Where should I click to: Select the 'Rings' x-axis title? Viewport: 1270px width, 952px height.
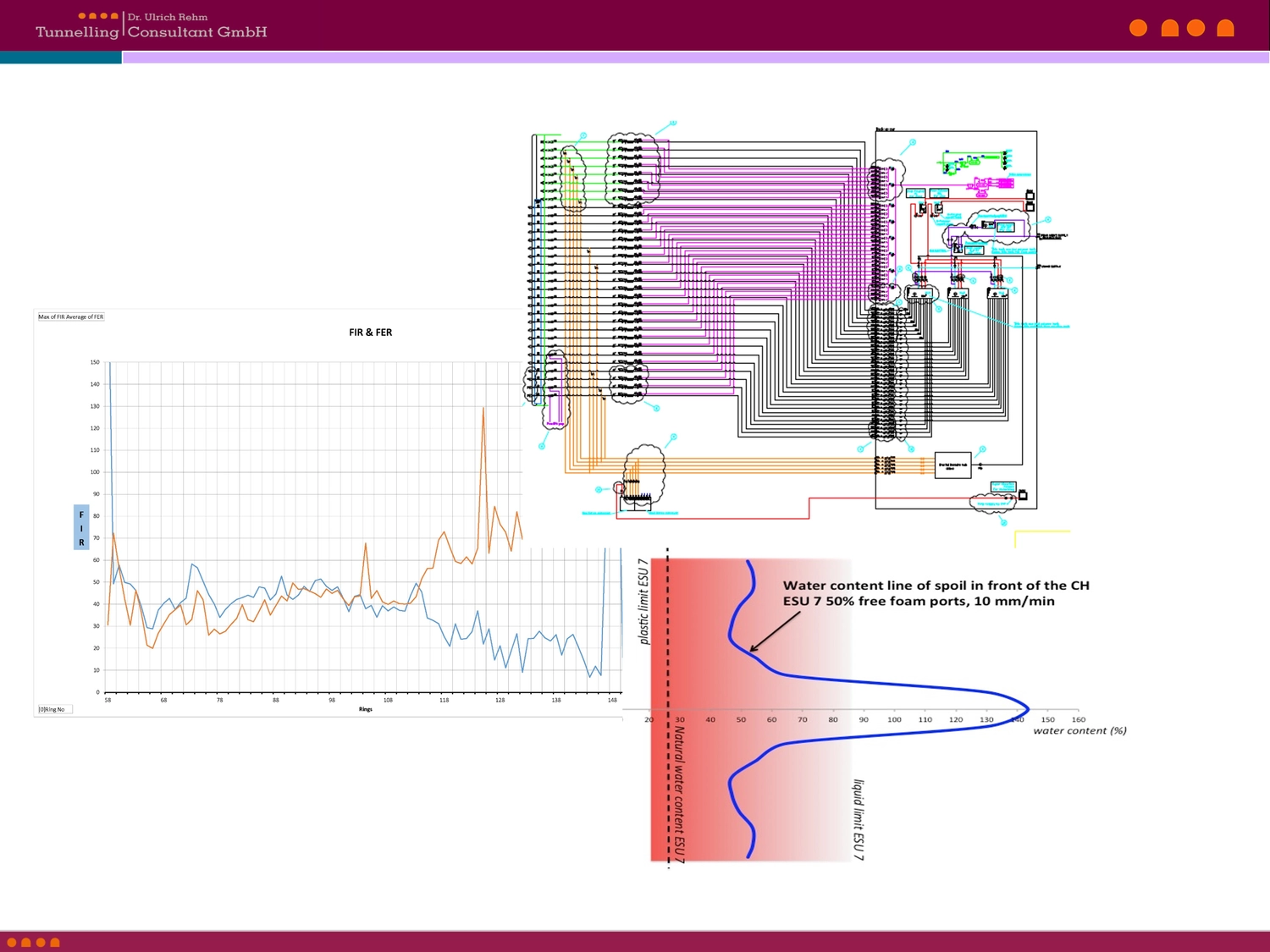366,709
